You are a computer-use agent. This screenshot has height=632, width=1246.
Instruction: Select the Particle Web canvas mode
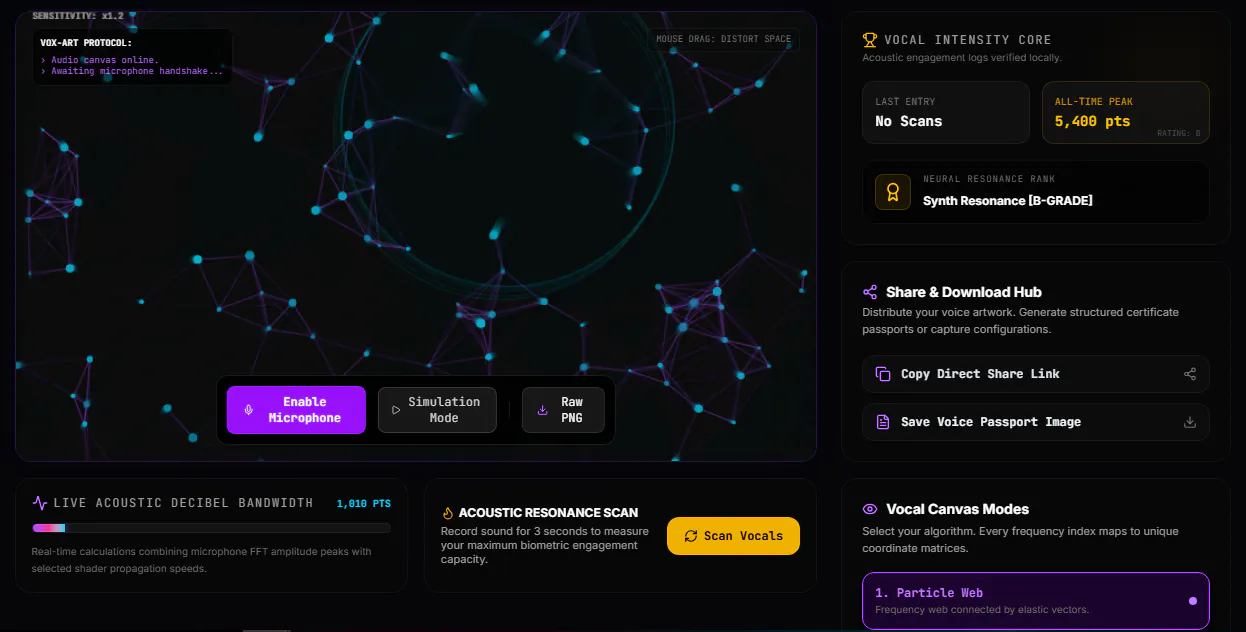pyautogui.click(x=1035, y=600)
